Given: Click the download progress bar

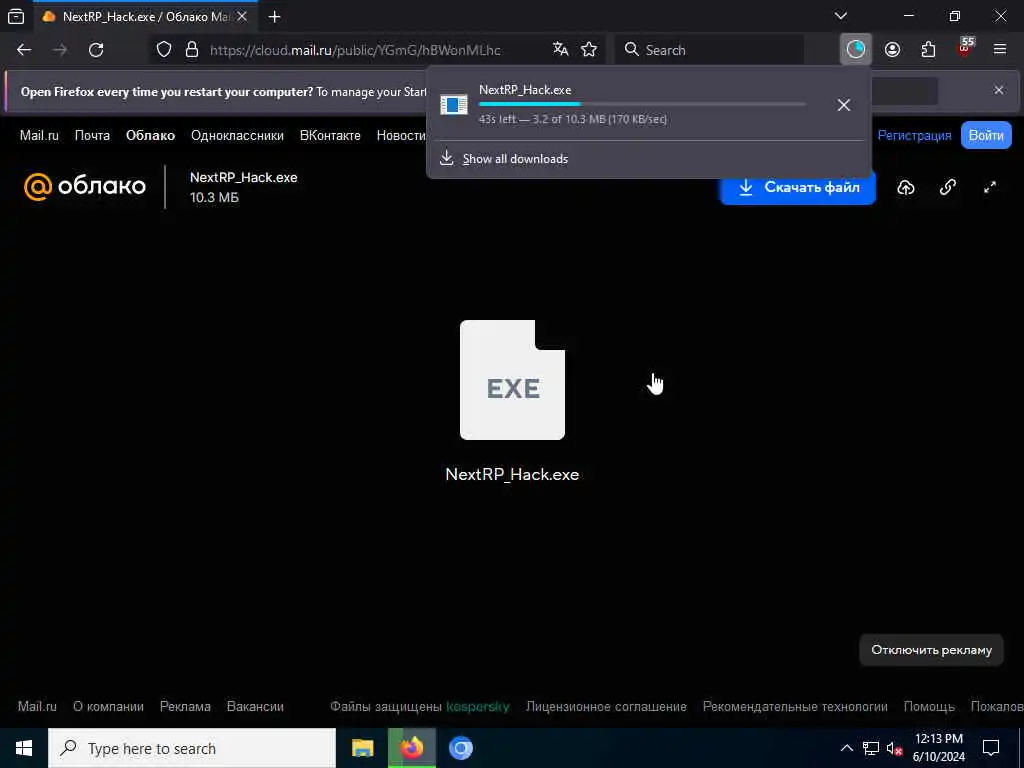Looking at the screenshot, I should 643,104.
